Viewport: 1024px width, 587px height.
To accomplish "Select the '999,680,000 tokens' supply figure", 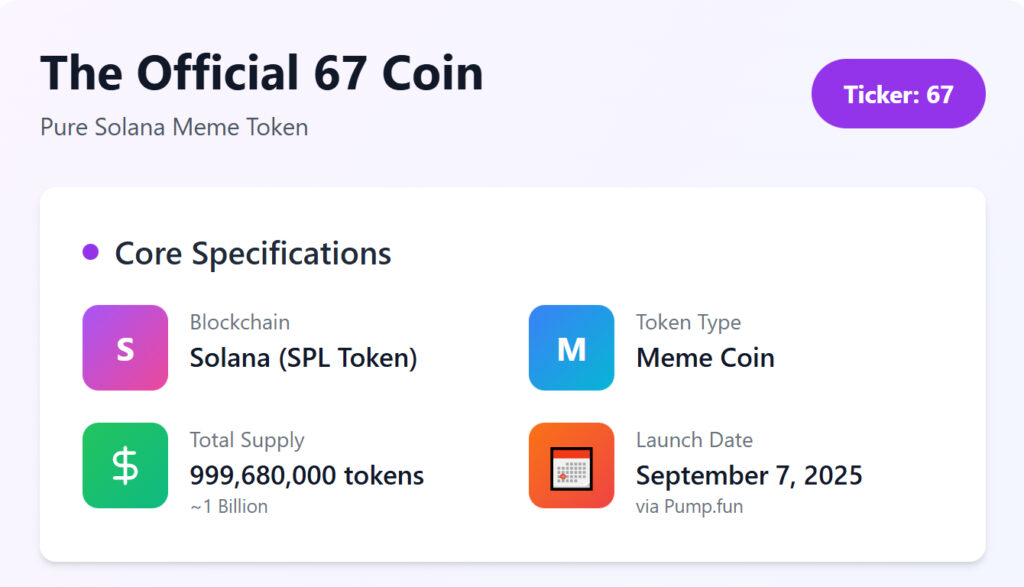I will coord(307,475).
